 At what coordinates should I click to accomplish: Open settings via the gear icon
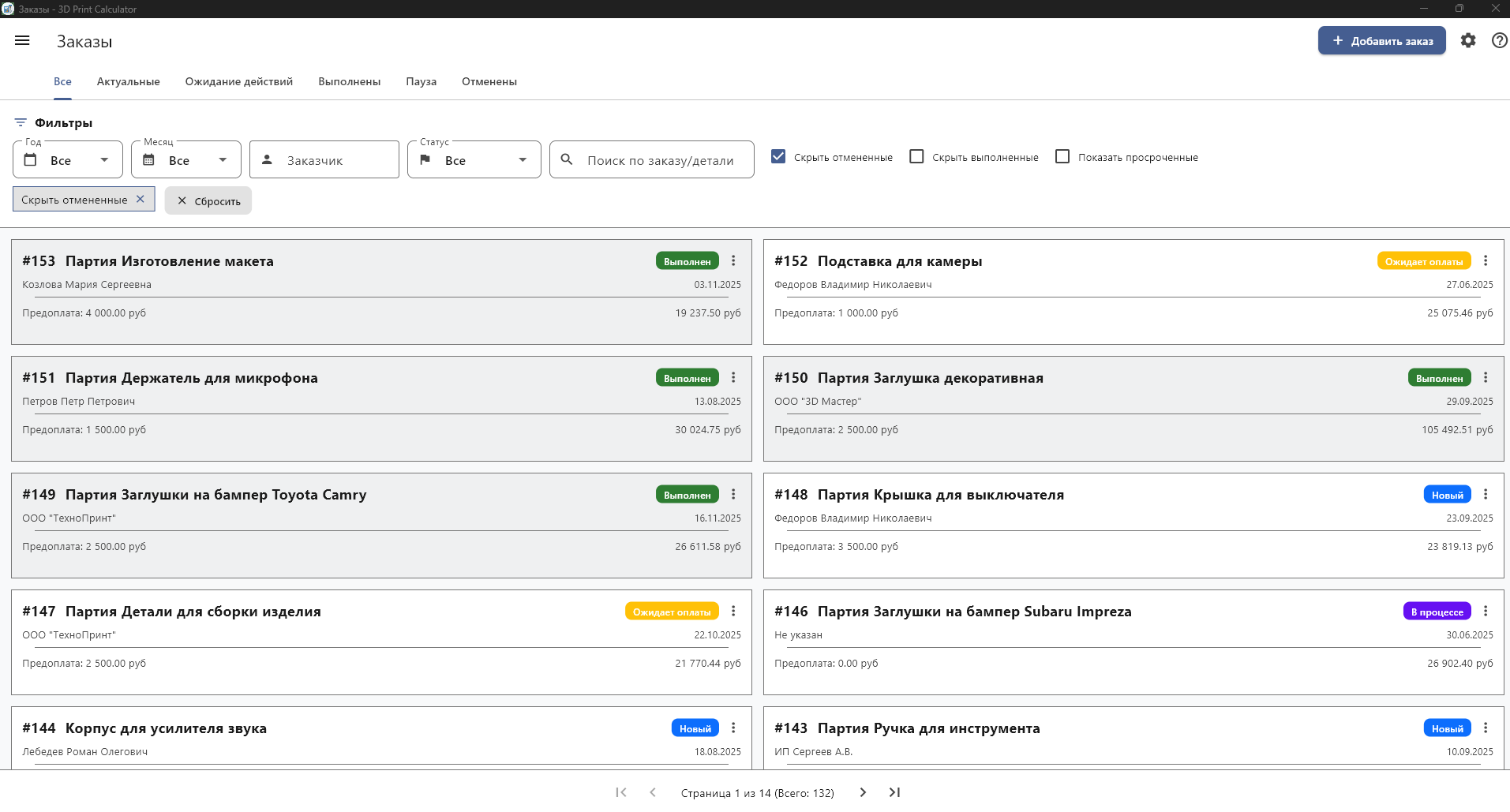[x=1467, y=40]
